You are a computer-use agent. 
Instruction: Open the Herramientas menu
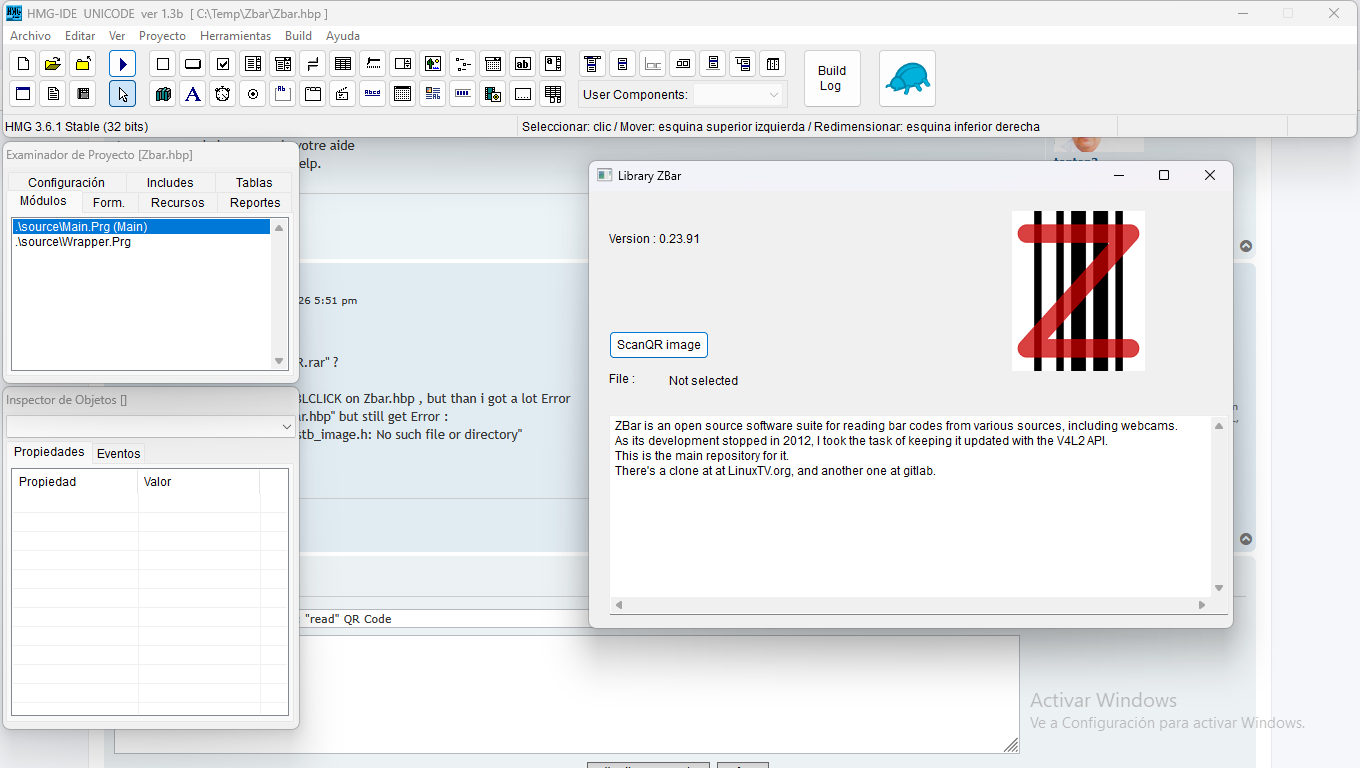click(236, 36)
